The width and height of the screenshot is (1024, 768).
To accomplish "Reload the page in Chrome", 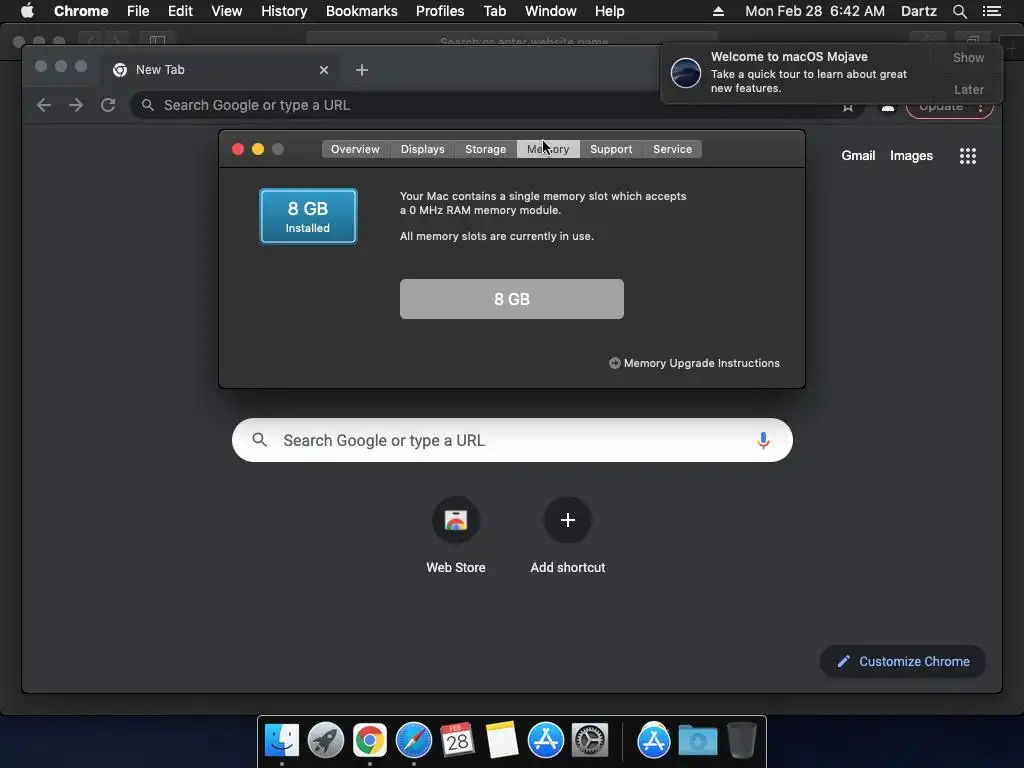I will 108,105.
